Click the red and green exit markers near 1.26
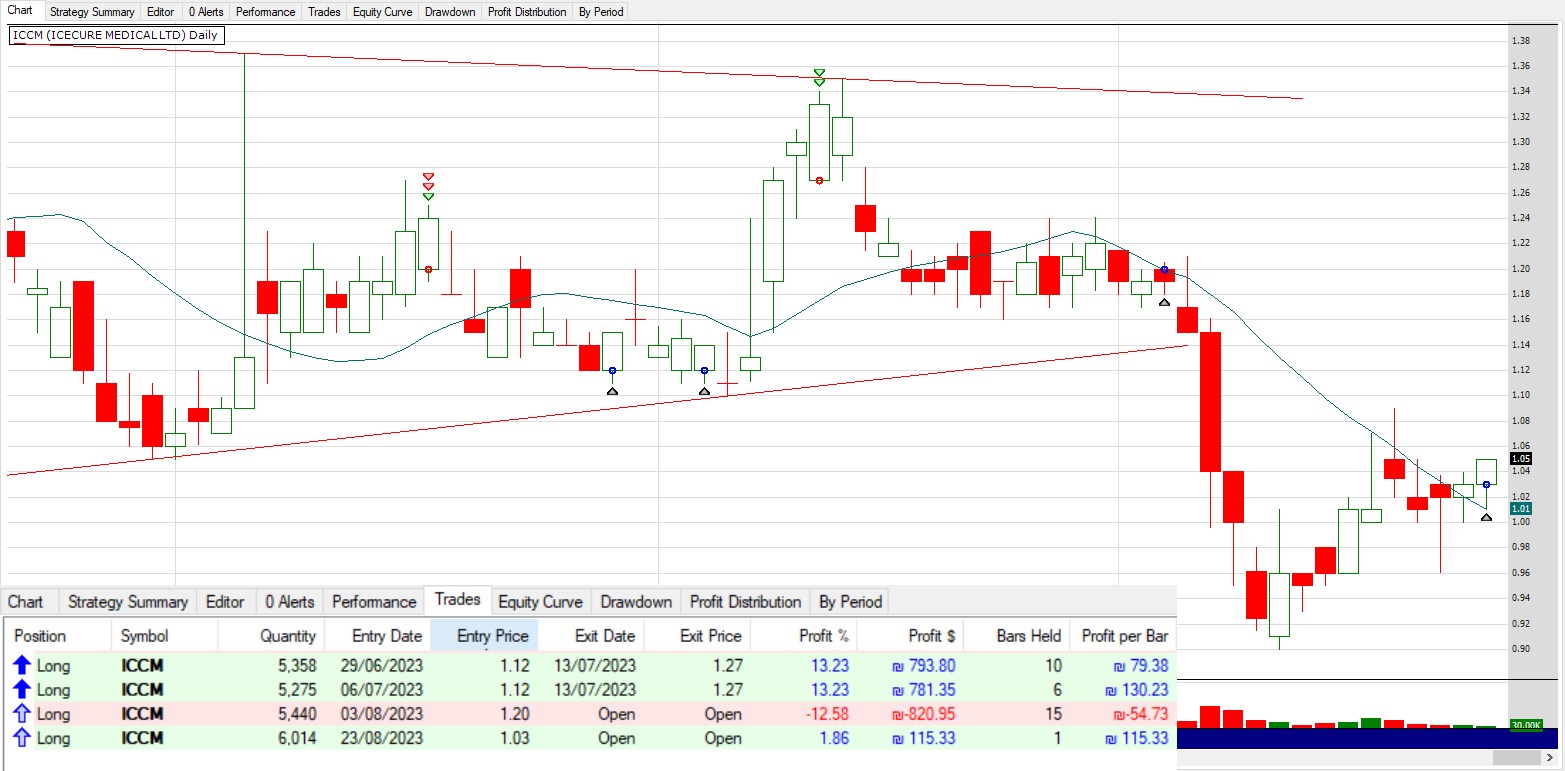Screen dimensions: 1565x771 pos(428,186)
